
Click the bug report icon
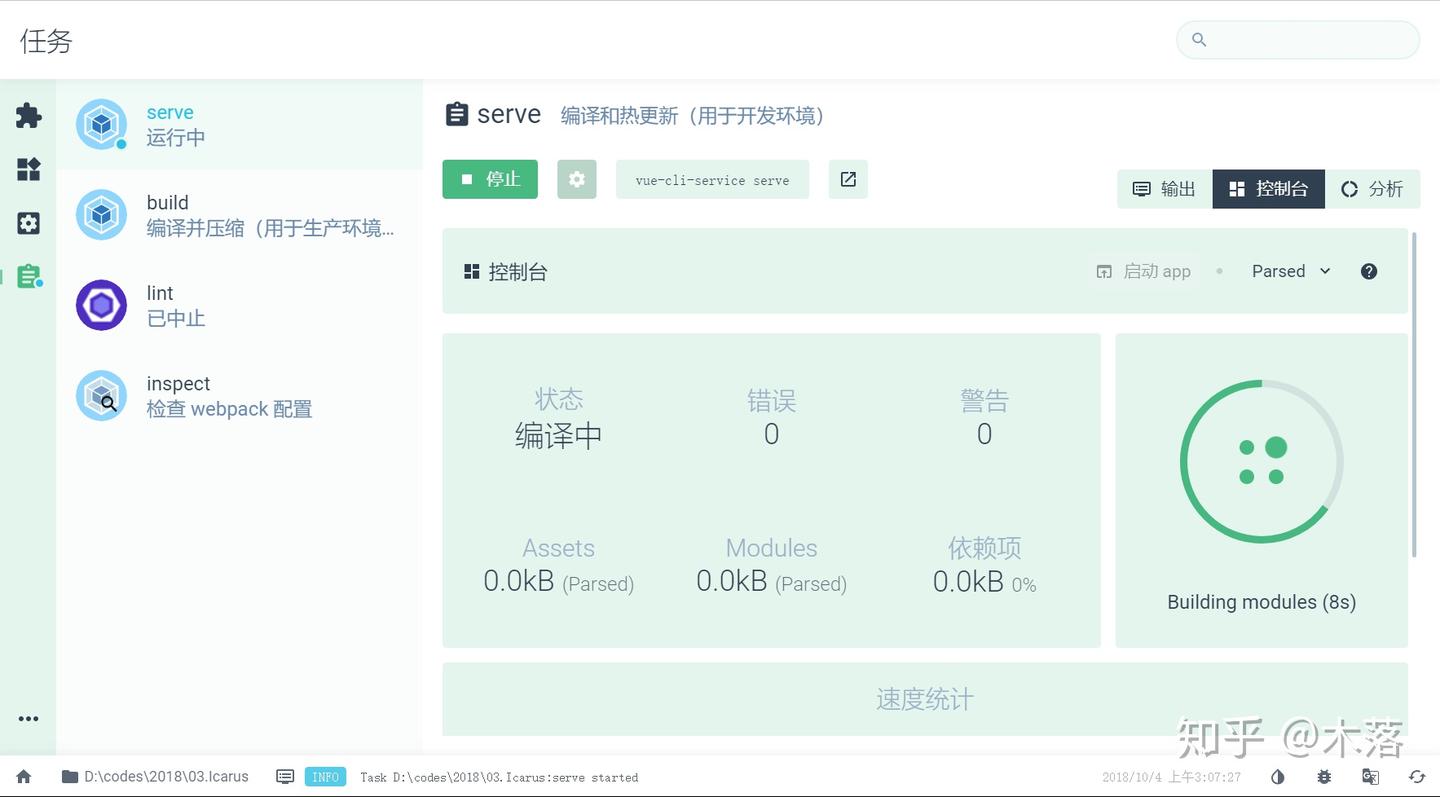1324,777
